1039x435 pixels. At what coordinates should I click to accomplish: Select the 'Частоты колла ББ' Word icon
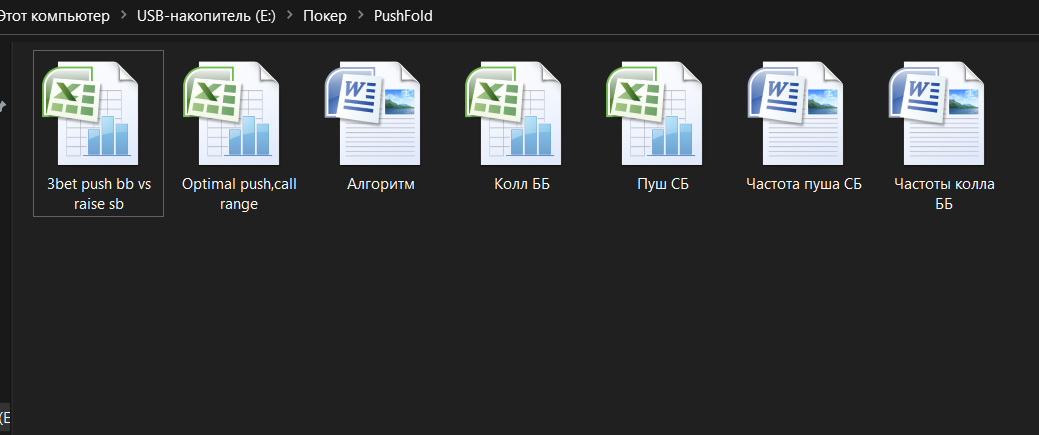tap(938, 113)
